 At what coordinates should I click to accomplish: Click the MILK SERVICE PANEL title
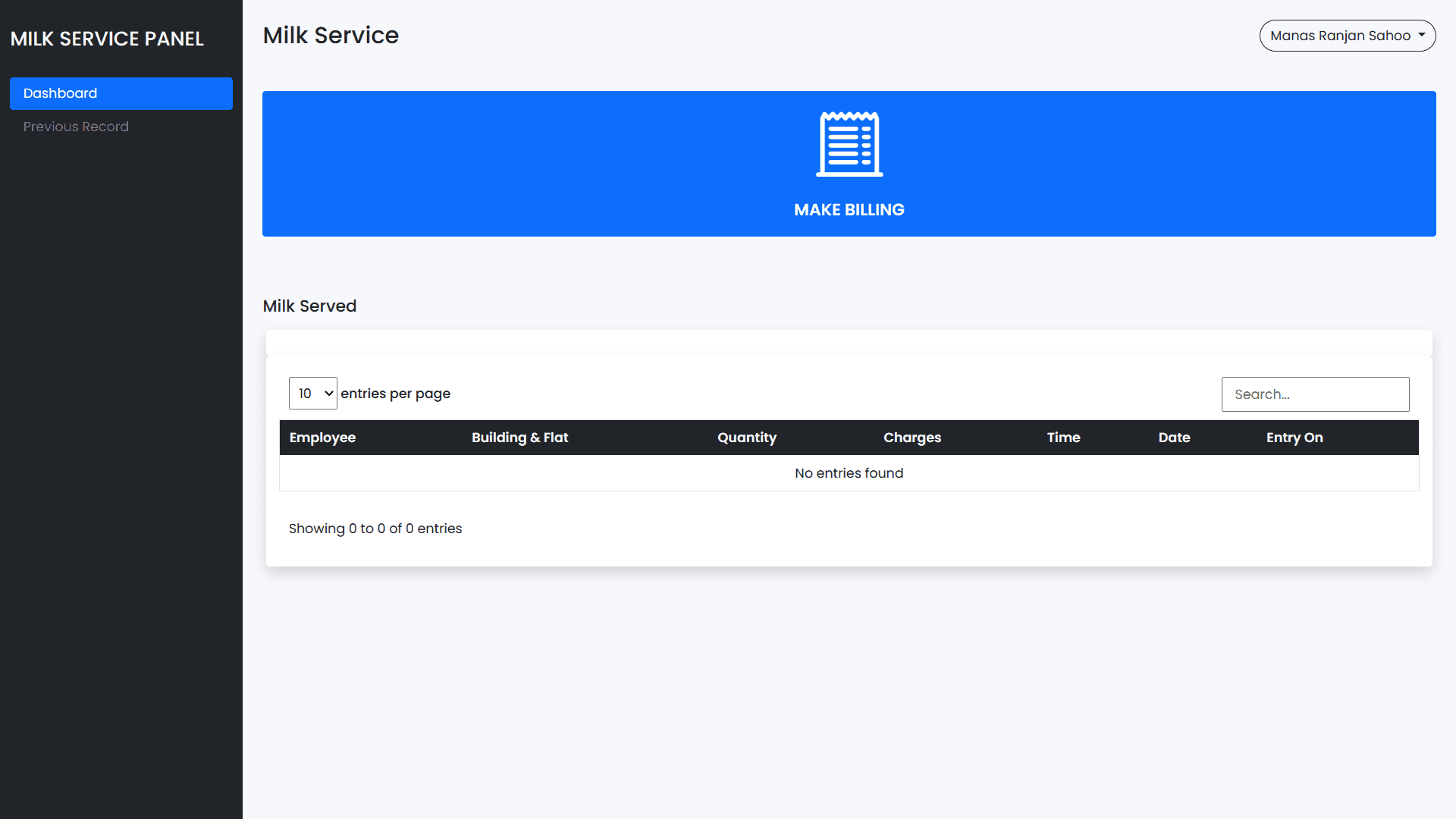107,39
